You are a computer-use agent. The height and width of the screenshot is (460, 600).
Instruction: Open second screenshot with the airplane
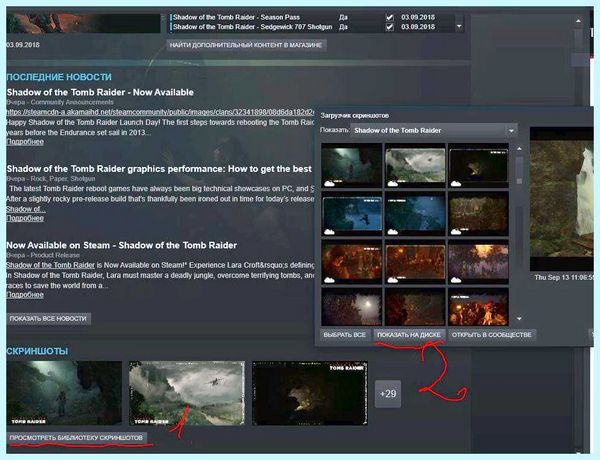click(186, 393)
